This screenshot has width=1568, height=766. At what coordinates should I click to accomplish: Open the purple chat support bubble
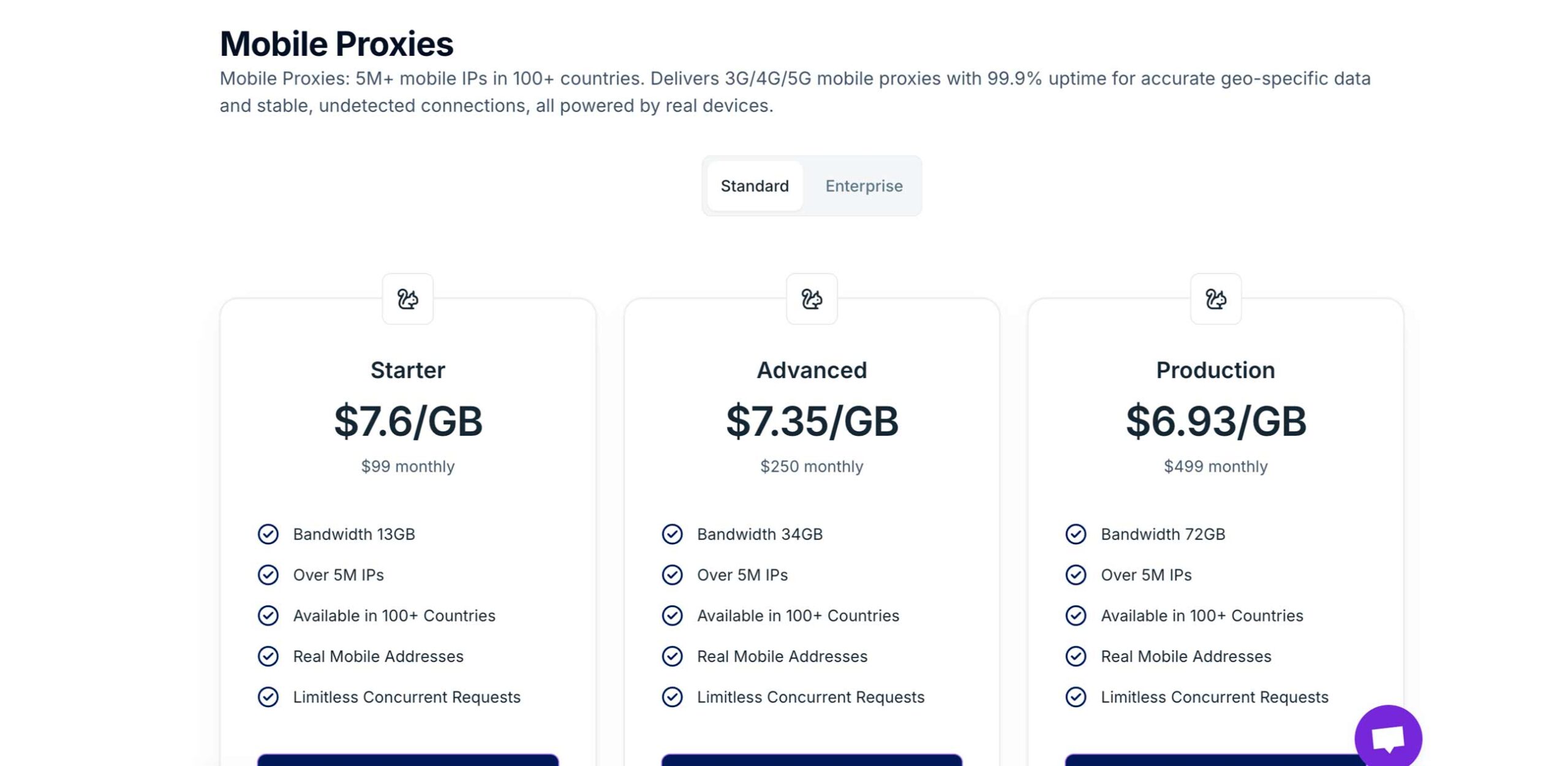(1387, 737)
